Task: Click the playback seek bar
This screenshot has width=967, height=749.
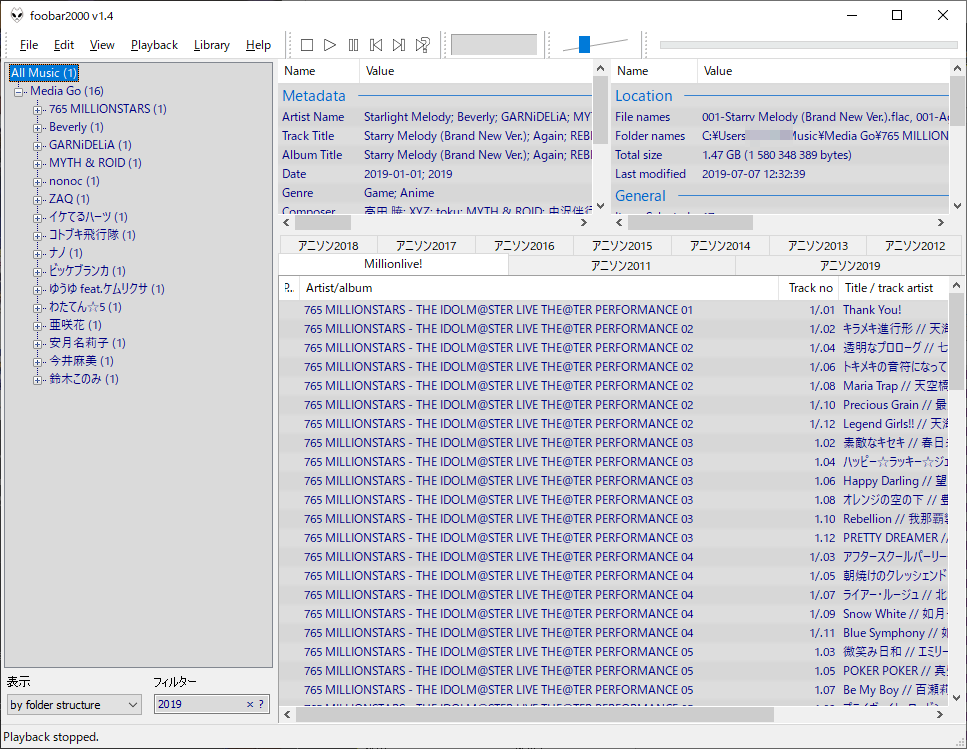Action: [808, 45]
